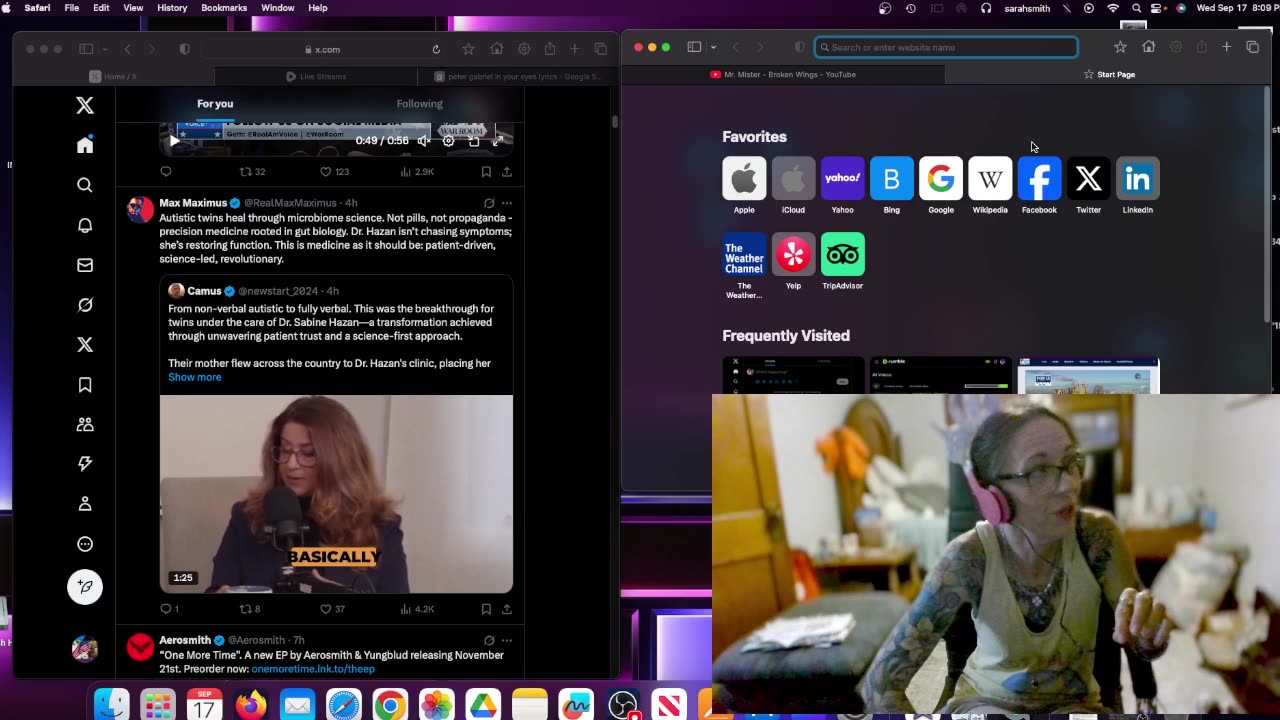Play the video paused at 0:49
Viewport: 1280px width, 720px height.
click(174, 141)
